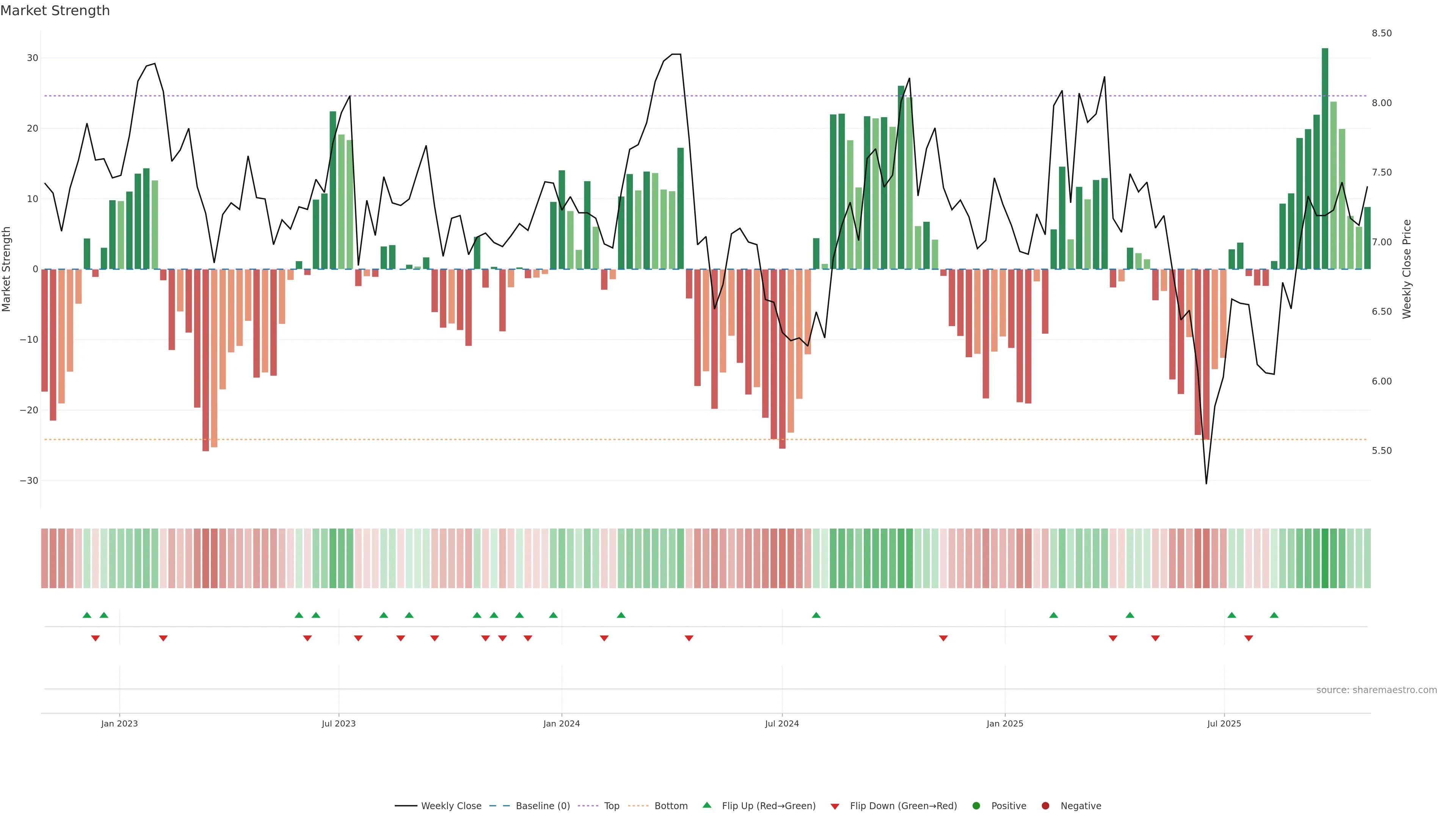Toggle the Negative legend item
The image size is (1456, 819).
(x=1080, y=806)
